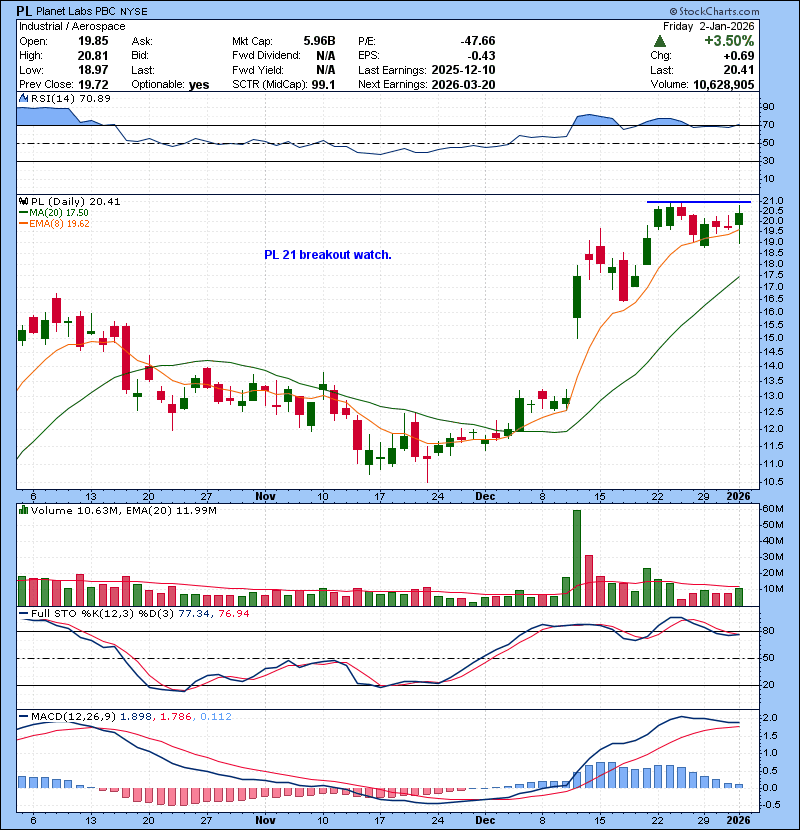
Task: Click the Fwd Yield N/A value
Action: pos(326,70)
